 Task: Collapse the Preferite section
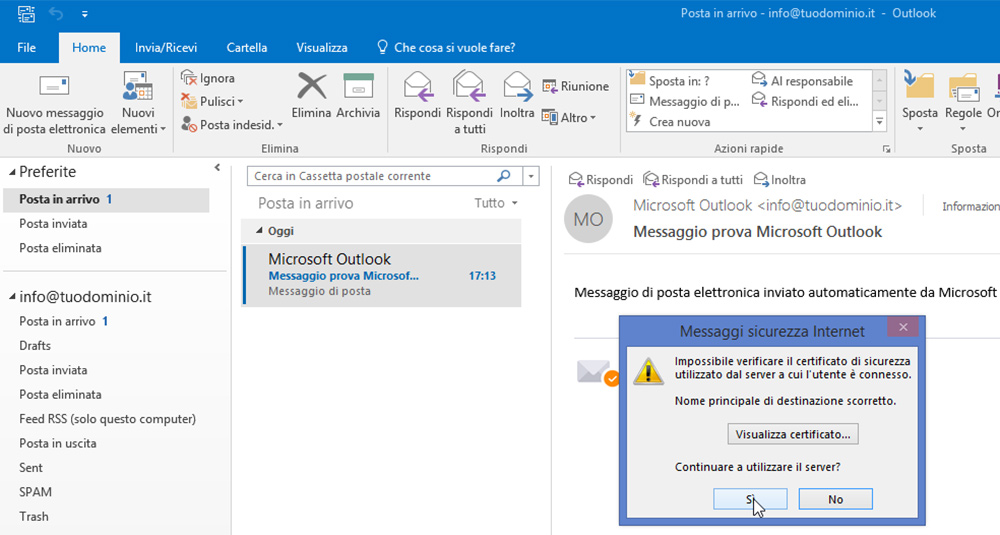(12, 172)
